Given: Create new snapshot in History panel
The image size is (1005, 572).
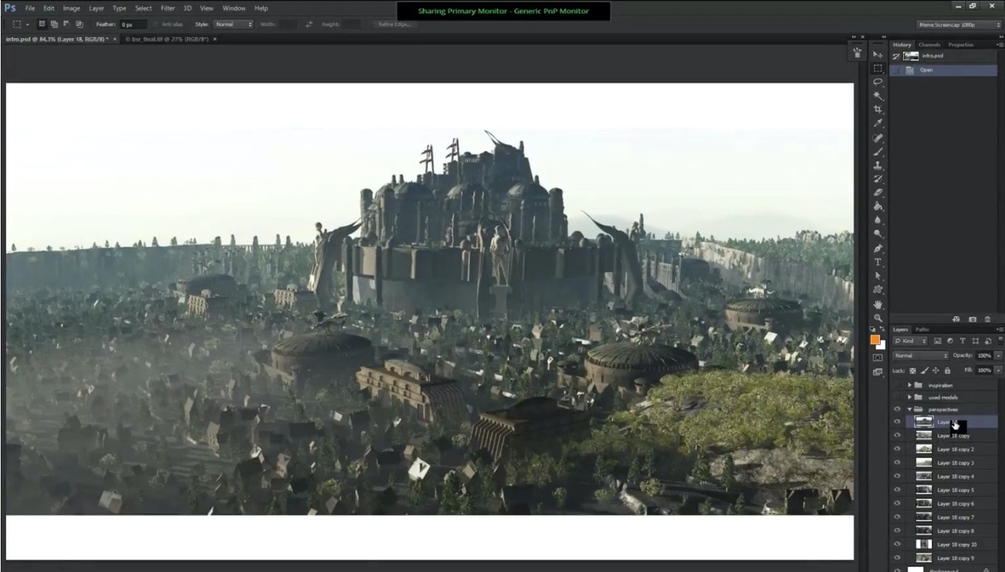Looking at the screenshot, I should click(x=972, y=319).
